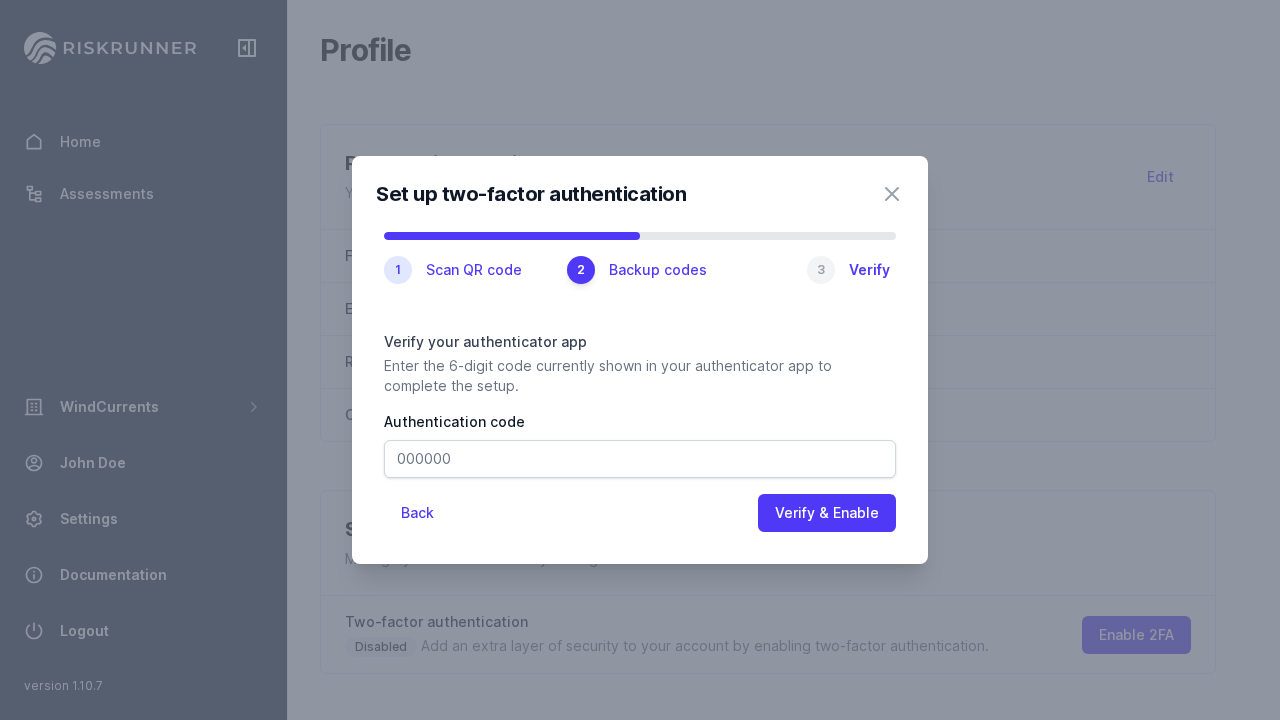This screenshot has width=1280, height=720.
Task: Click the Assessments tree icon
Action: coord(34,194)
